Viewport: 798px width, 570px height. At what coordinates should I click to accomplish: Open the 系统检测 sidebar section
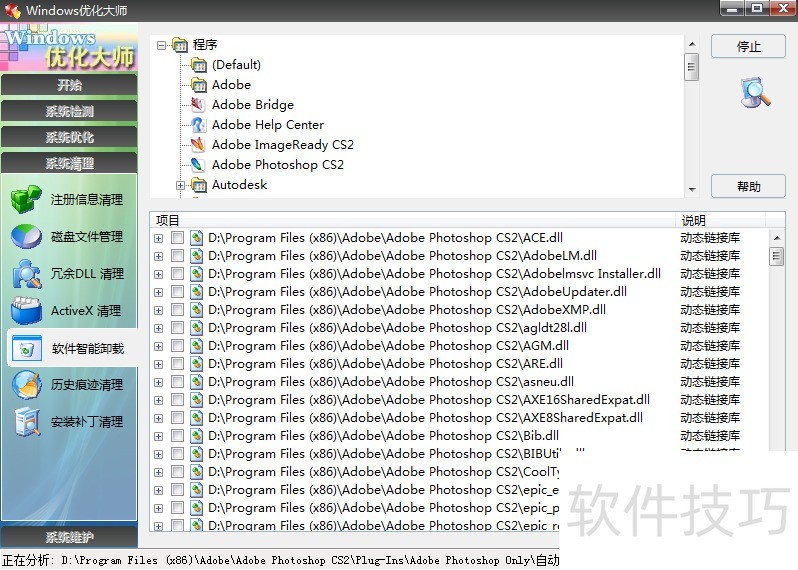coord(69,111)
